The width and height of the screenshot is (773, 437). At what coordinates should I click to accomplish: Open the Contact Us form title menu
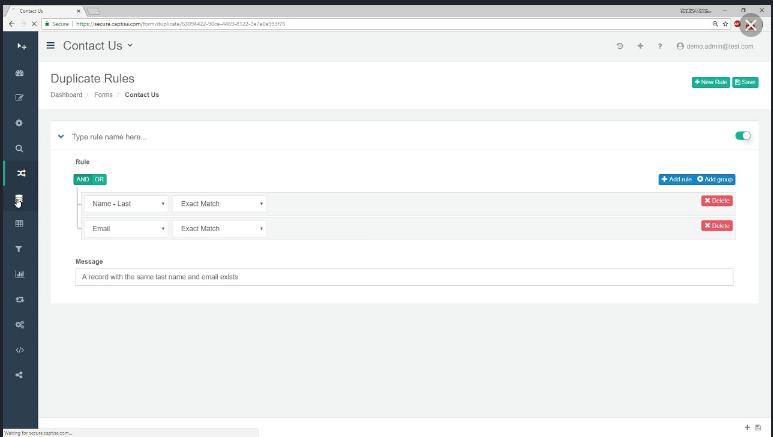coord(98,46)
